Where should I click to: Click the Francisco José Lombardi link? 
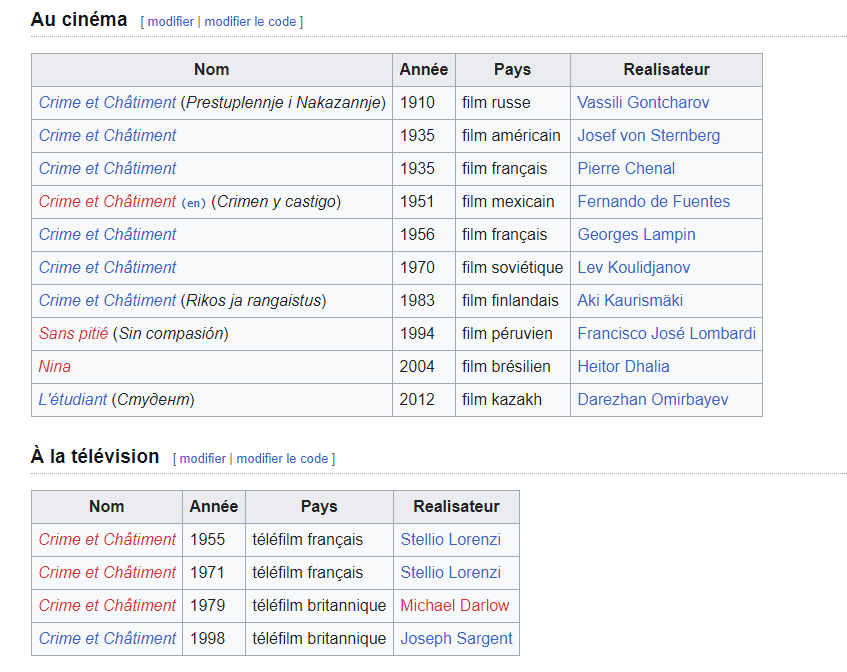[x=667, y=333]
